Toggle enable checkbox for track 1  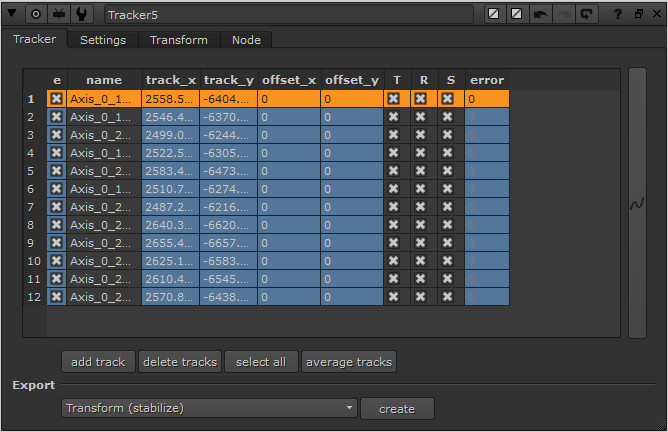click(57, 99)
